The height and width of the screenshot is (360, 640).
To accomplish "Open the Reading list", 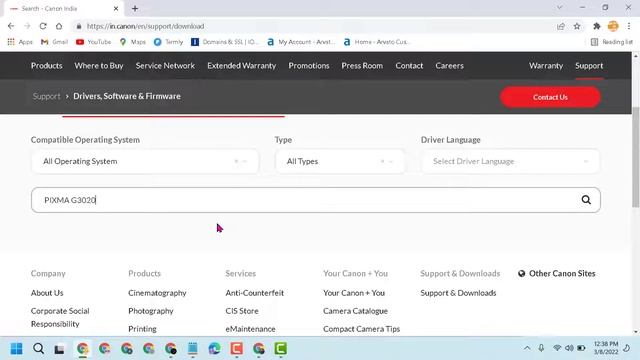I will pyautogui.click(x=611, y=42).
